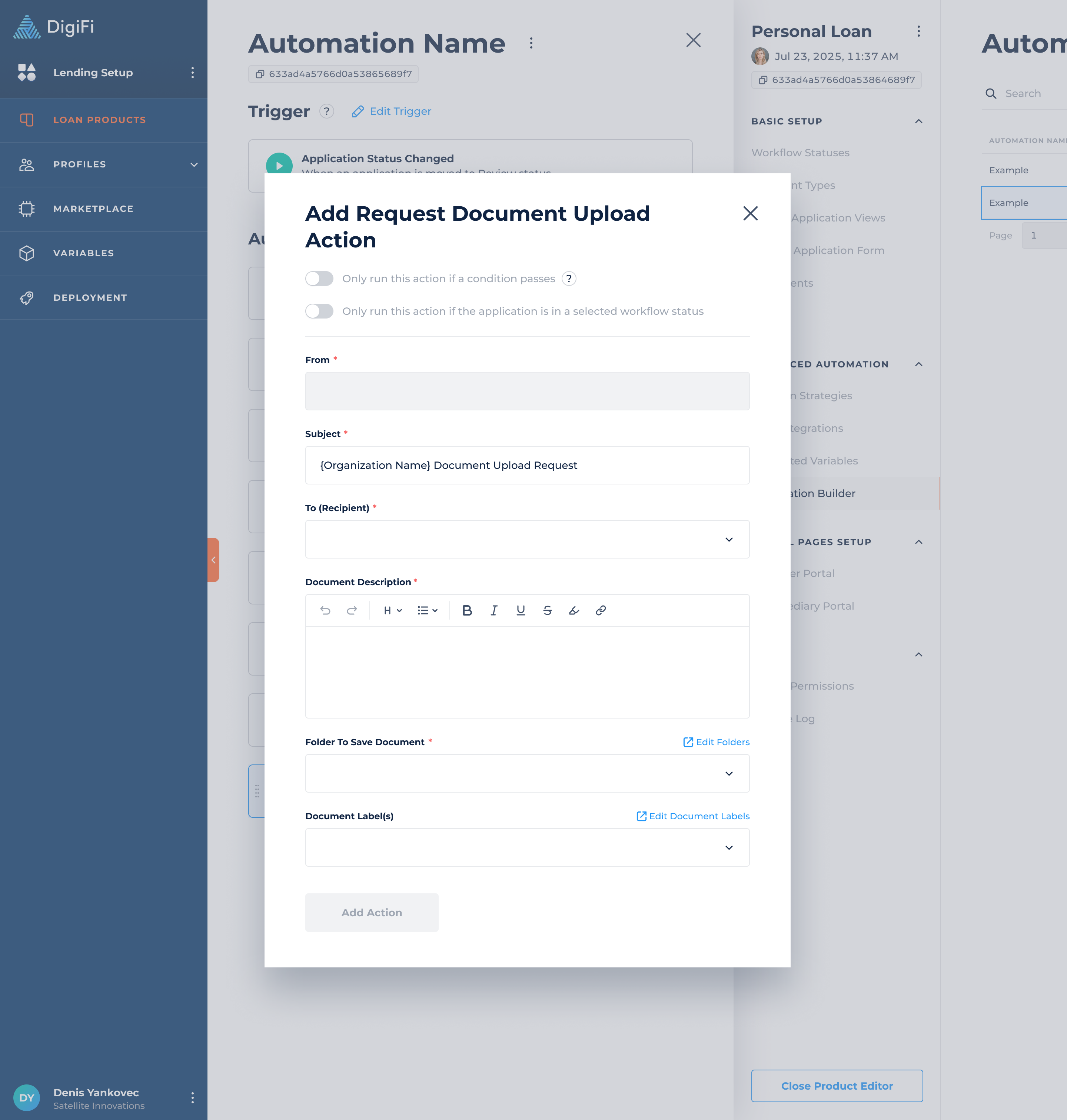
Task: Toggle run action if condition passes
Action: coord(319,279)
